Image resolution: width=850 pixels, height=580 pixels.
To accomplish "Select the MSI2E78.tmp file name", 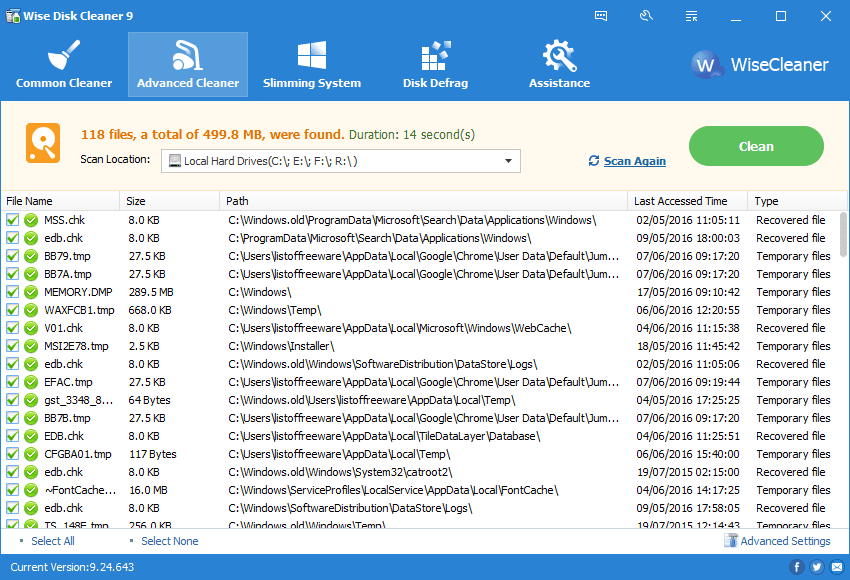I will [76, 346].
